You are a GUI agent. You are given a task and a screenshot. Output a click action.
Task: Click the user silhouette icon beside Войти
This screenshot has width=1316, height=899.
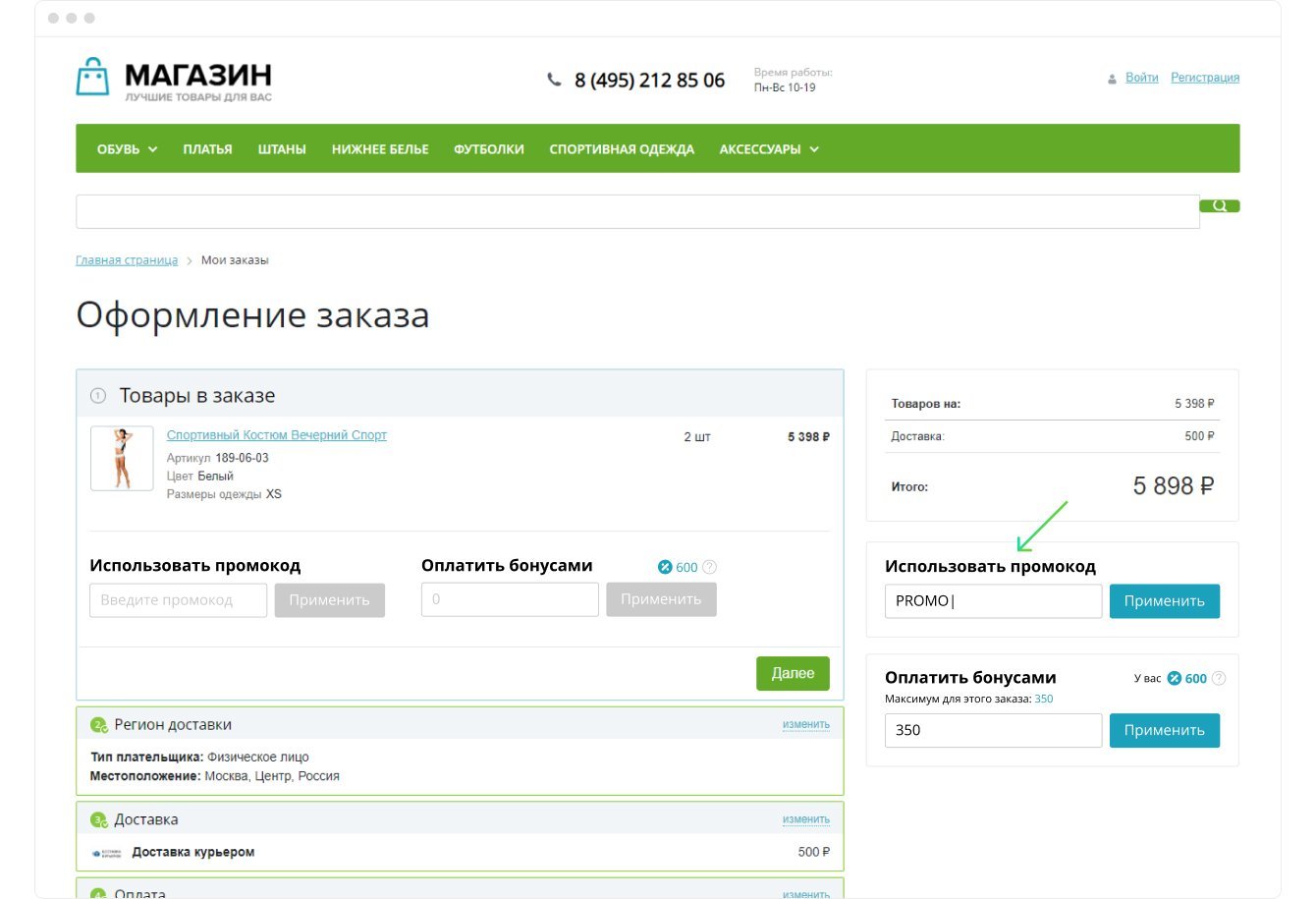[x=1112, y=79]
